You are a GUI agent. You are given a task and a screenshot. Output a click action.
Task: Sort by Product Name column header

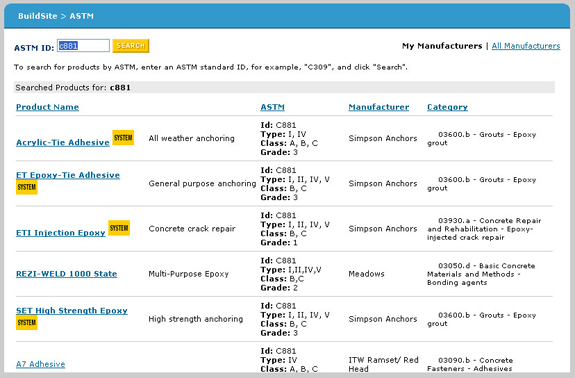pos(47,107)
